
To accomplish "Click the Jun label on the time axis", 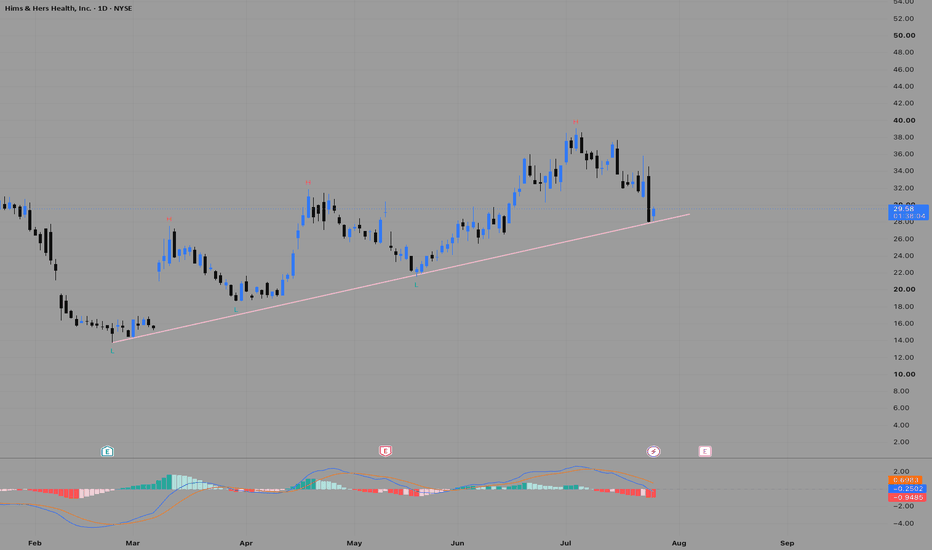I will click(x=457, y=543).
